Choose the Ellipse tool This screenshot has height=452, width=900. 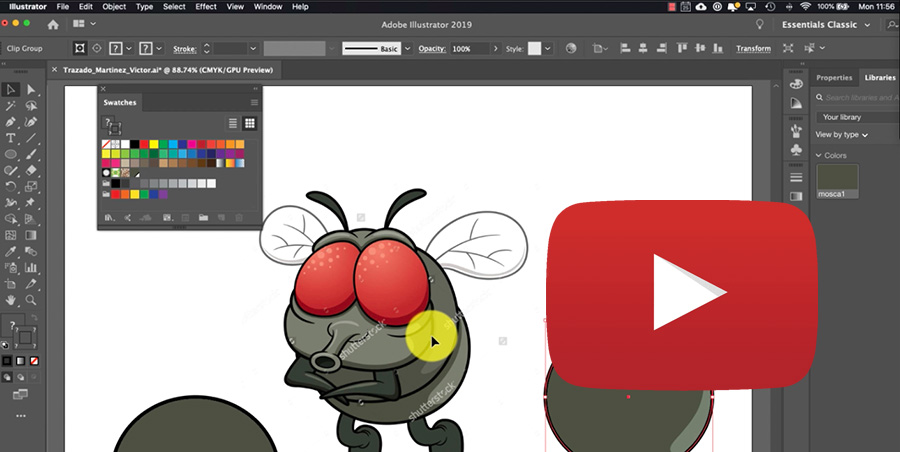10,154
